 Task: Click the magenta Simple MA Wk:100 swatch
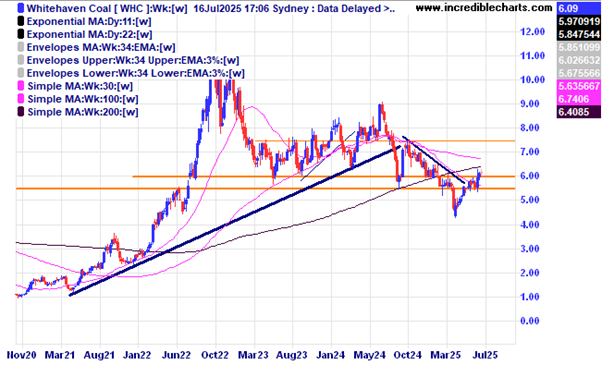pyautogui.click(x=21, y=99)
